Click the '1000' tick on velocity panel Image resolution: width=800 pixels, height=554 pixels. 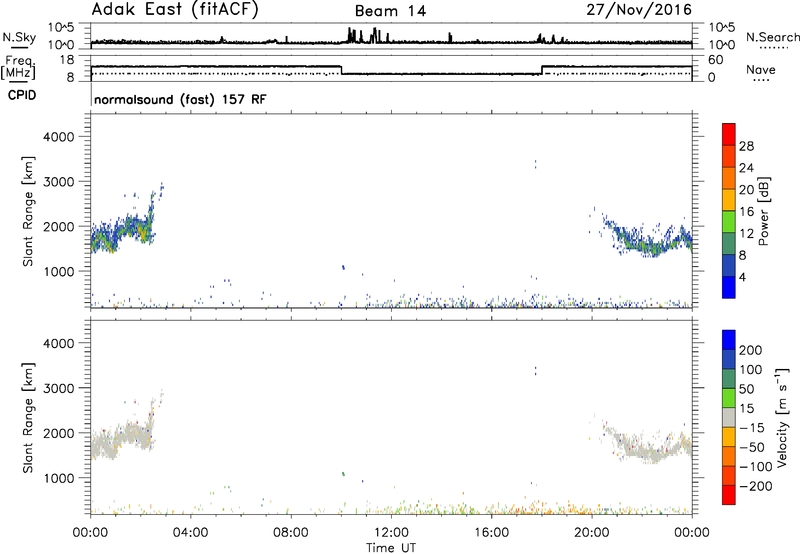coord(58,478)
